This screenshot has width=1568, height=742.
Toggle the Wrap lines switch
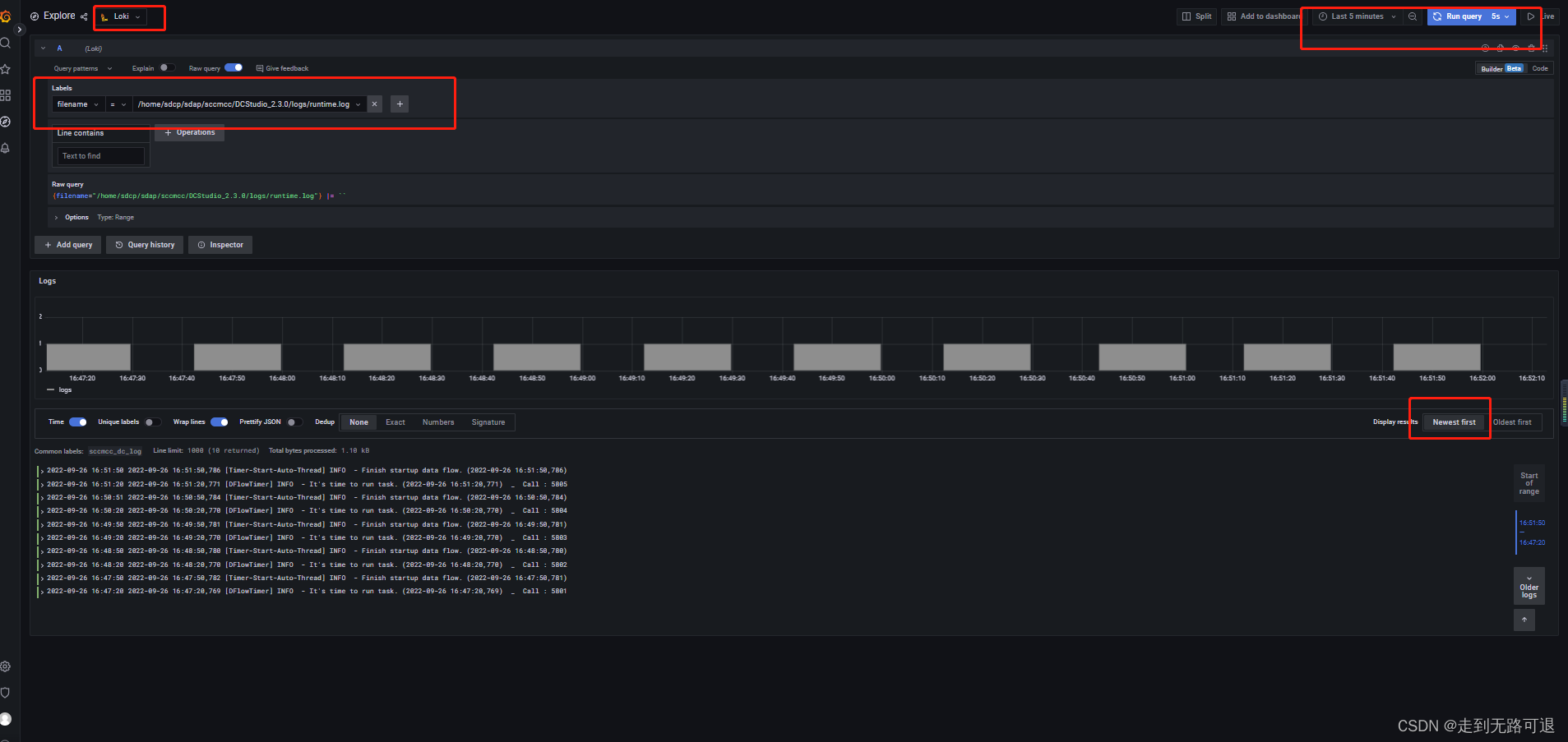[220, 422]
